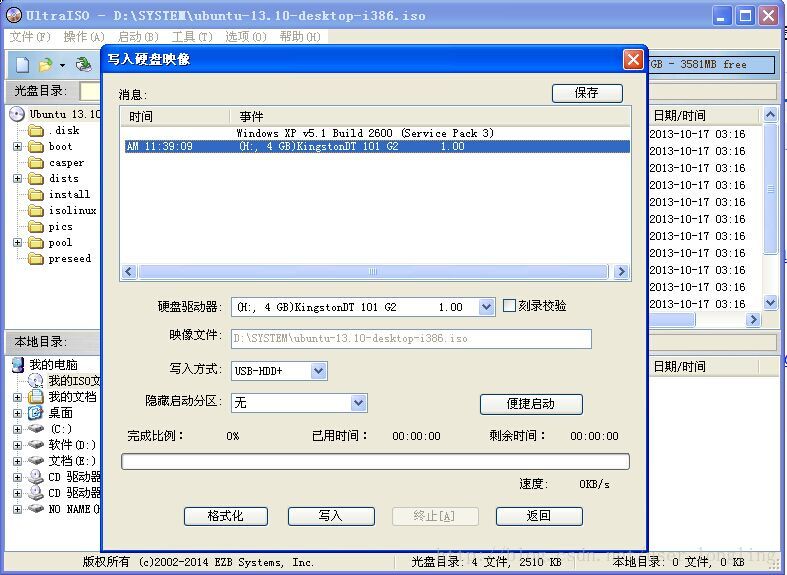Click the Open file toolbar icon
Image resolution: width=787 pixels, height=575 pixels.
pos(46,65)
